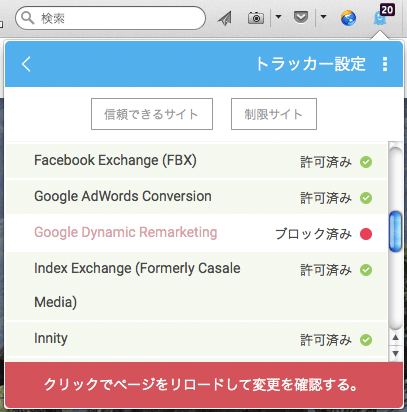Screen dimensions: 407x412
Task: Go back with the left chevron arrow
Action: point(26,64)
